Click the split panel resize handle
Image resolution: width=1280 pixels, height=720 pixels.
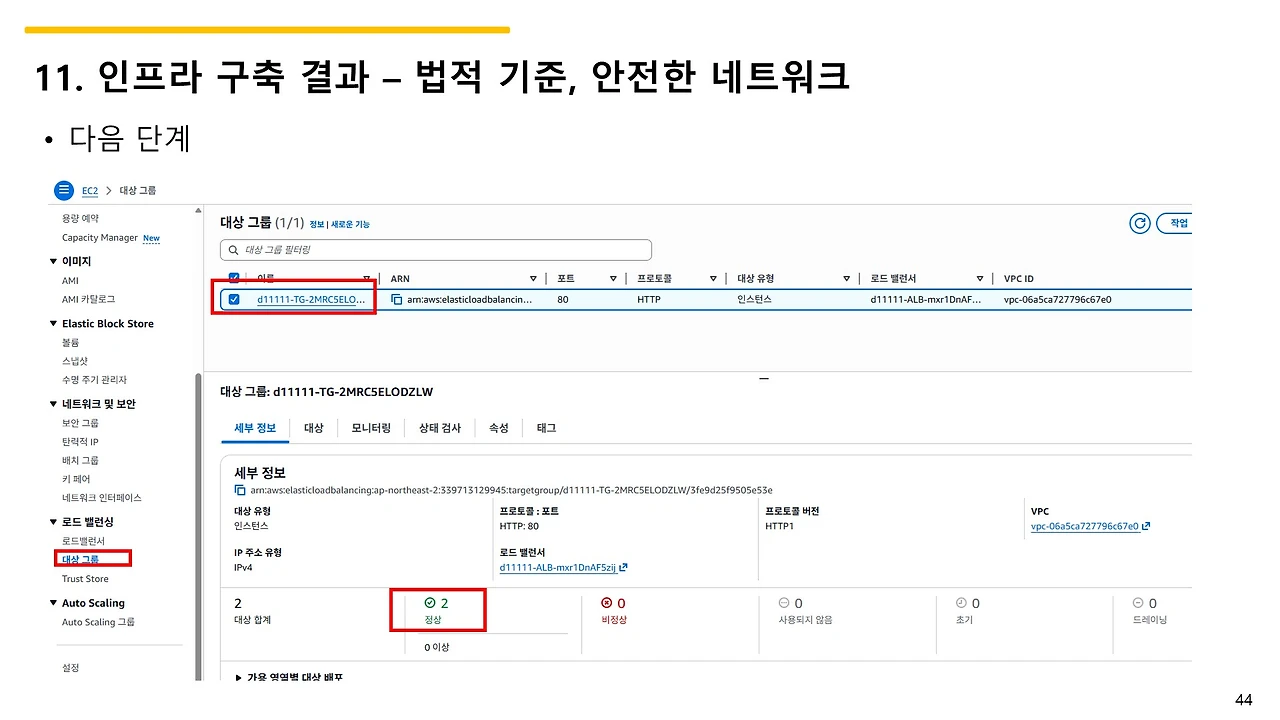click(x=764, y=379)
